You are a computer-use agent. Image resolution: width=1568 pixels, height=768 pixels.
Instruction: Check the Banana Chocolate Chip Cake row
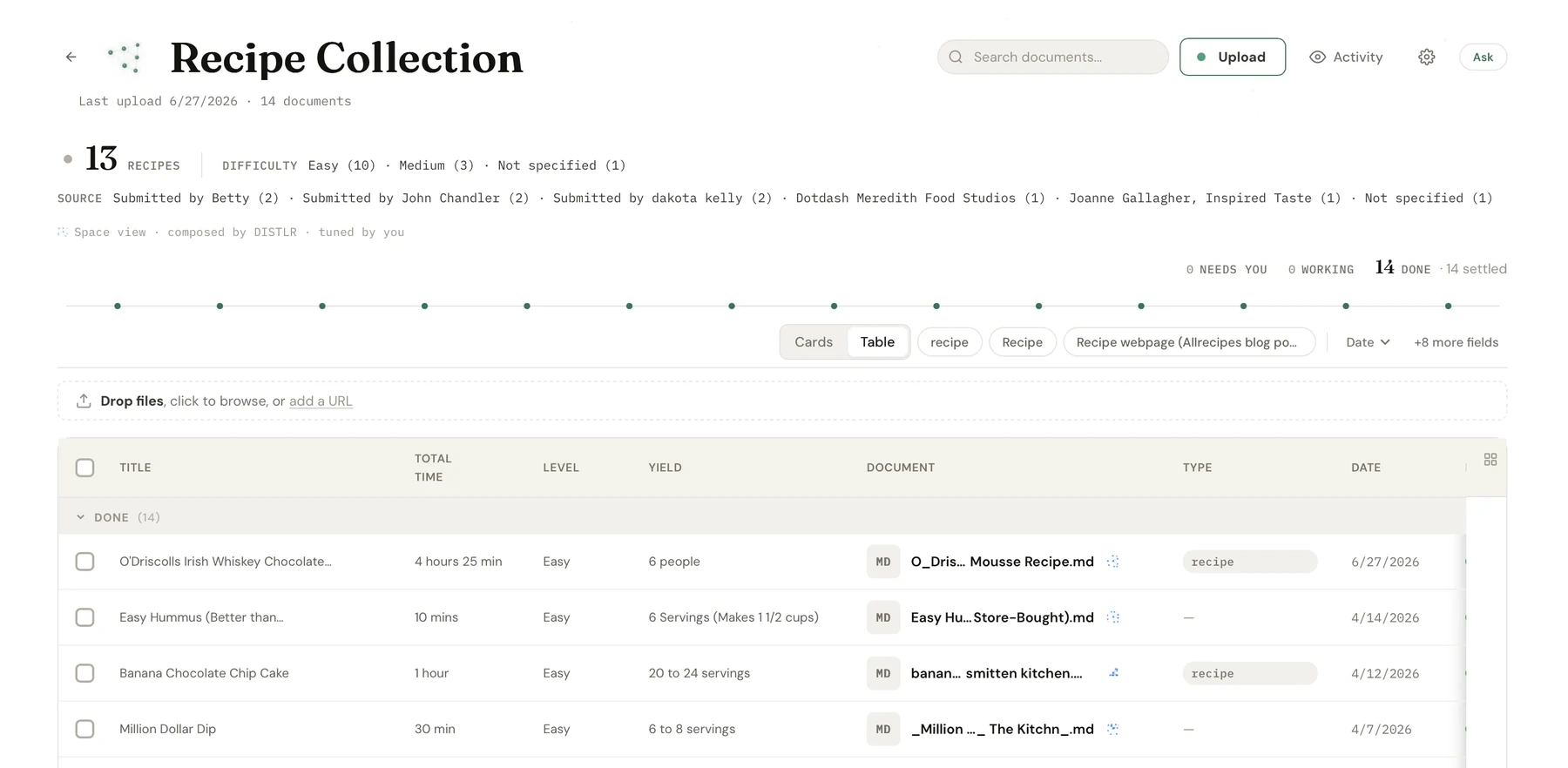point(84,673)
